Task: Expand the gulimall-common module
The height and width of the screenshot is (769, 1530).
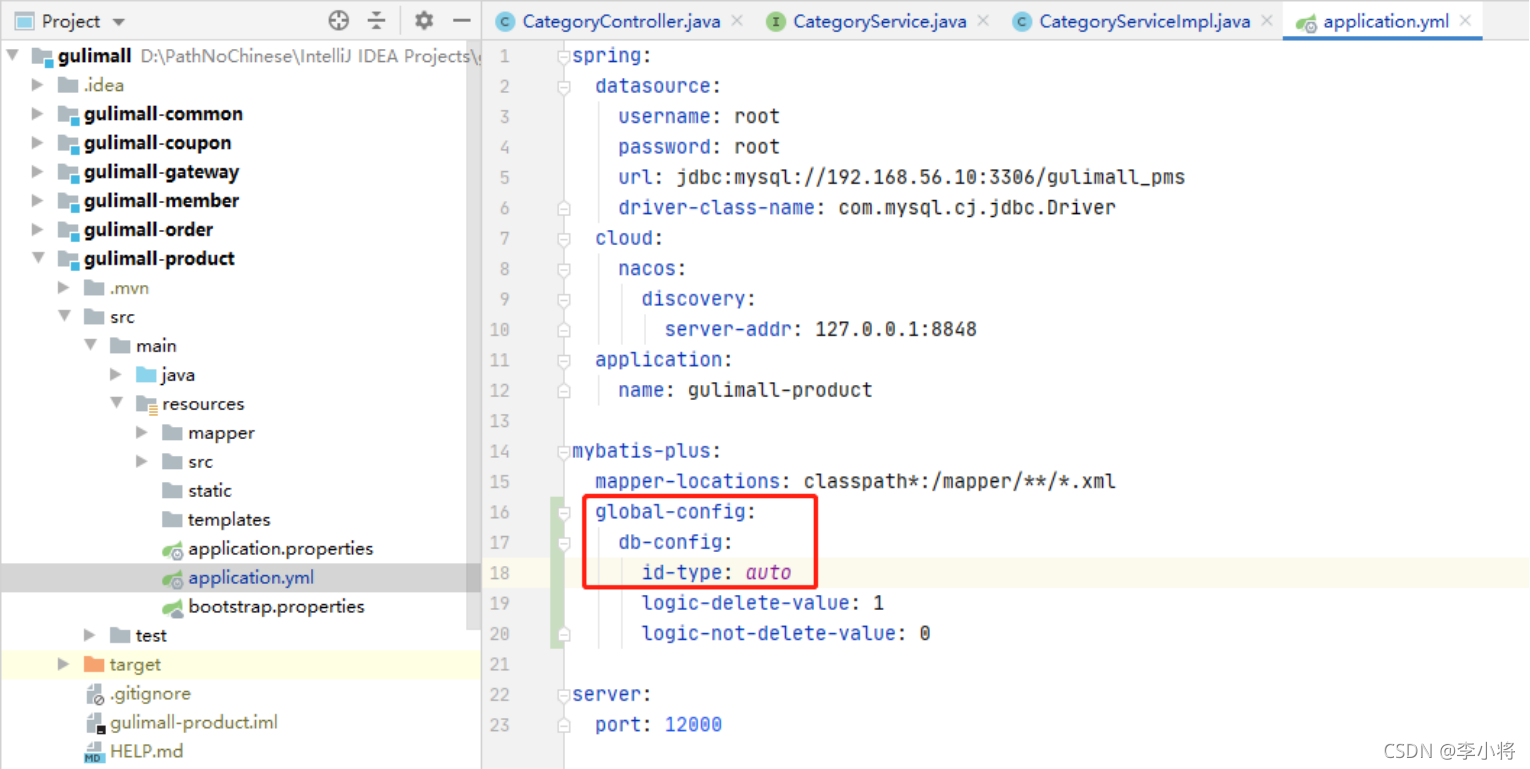Action: click(38, 114)
